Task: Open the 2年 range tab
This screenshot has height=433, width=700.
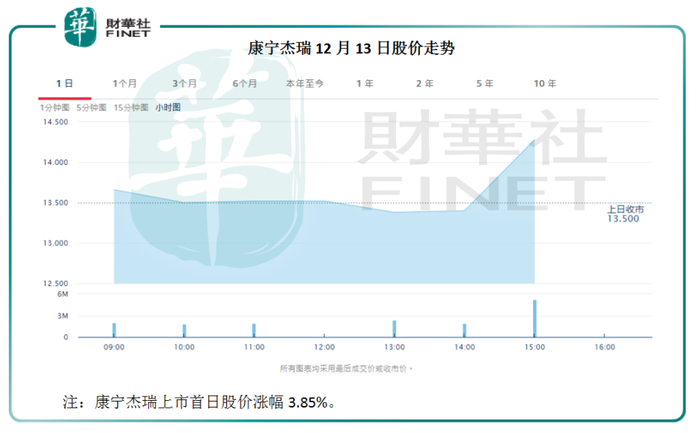Action: click(425, 83)
